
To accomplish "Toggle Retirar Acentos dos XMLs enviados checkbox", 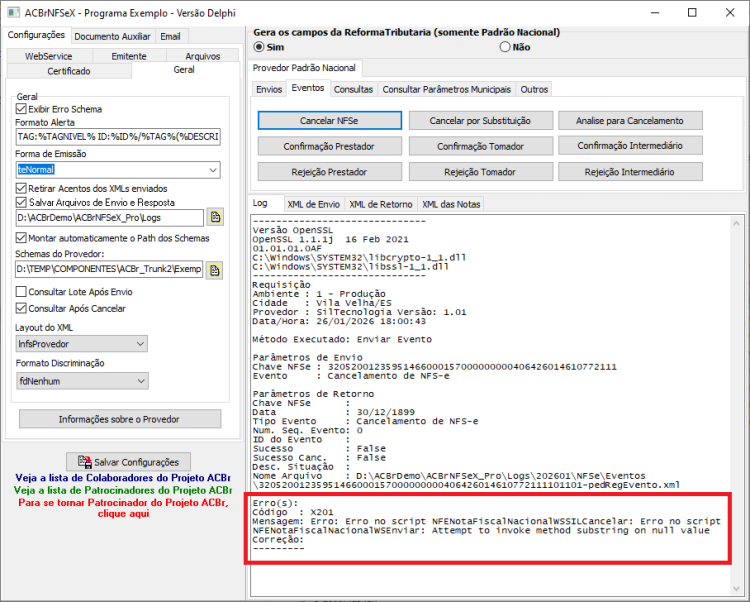I will pos(21,188).
